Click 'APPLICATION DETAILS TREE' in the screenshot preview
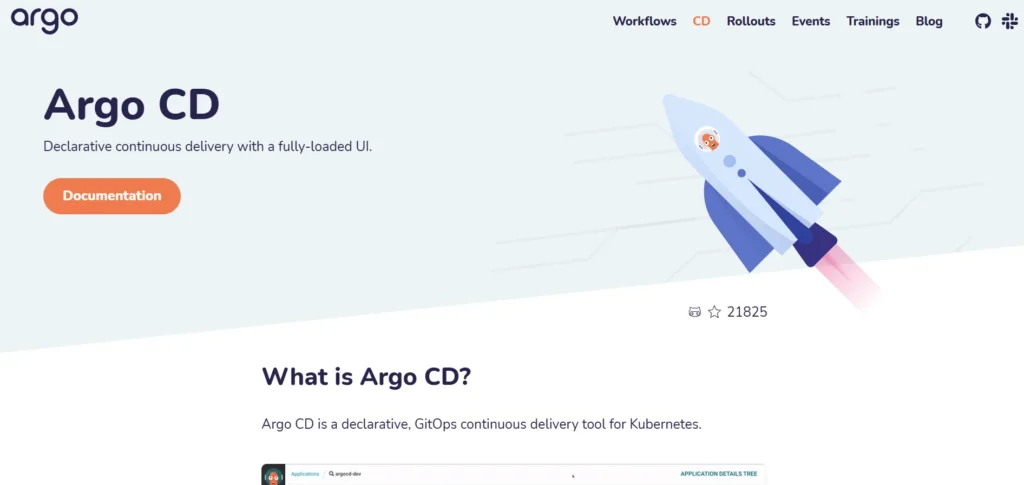The image size is (1024, 485). [x=718, y=474]
